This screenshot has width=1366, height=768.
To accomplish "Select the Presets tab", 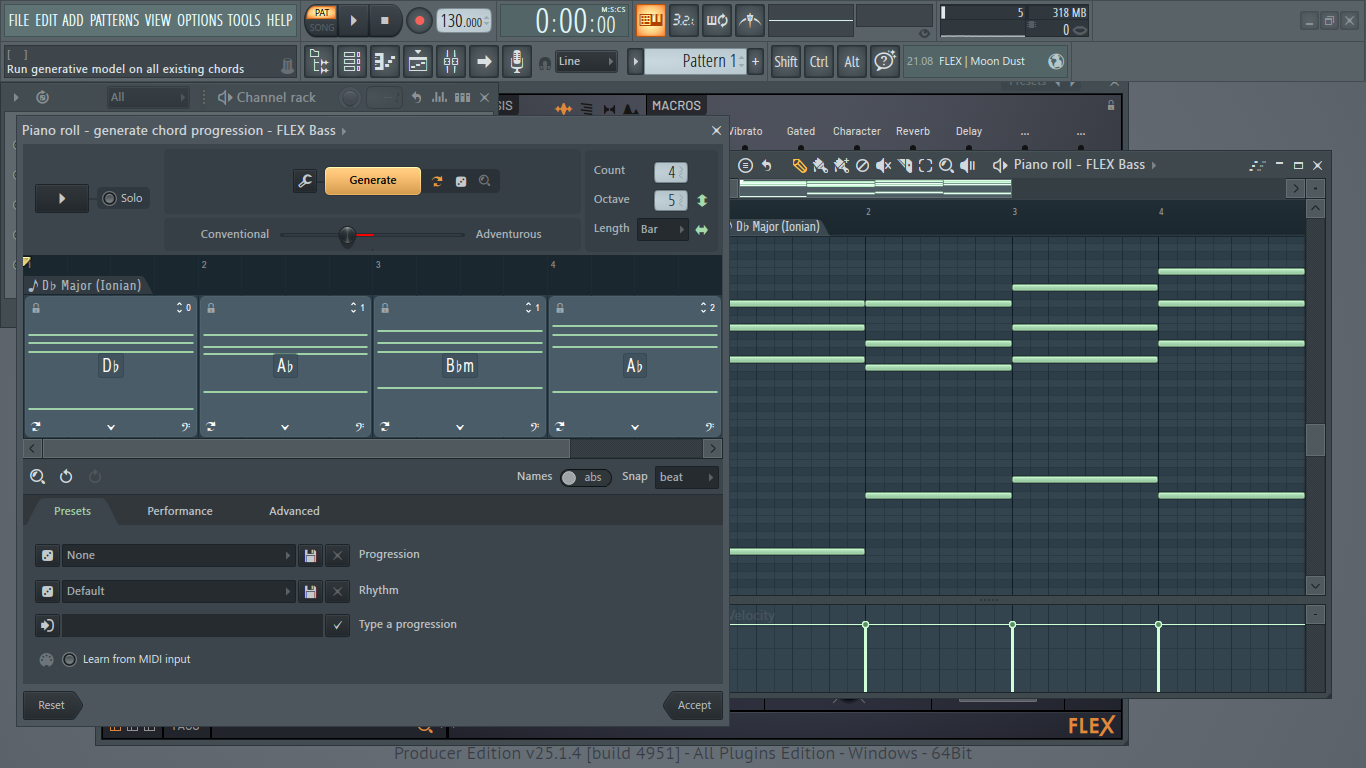I will [x=72, y=511].
